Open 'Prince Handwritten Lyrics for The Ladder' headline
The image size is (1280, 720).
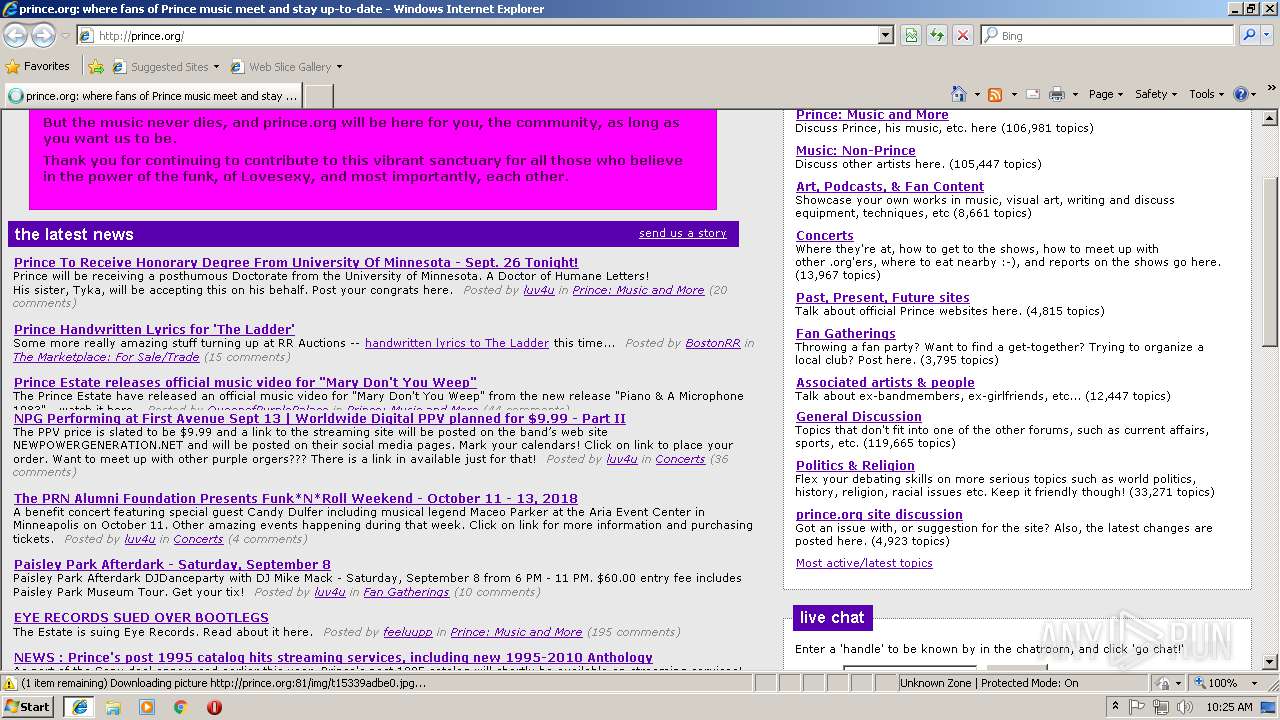click(154, 329)
